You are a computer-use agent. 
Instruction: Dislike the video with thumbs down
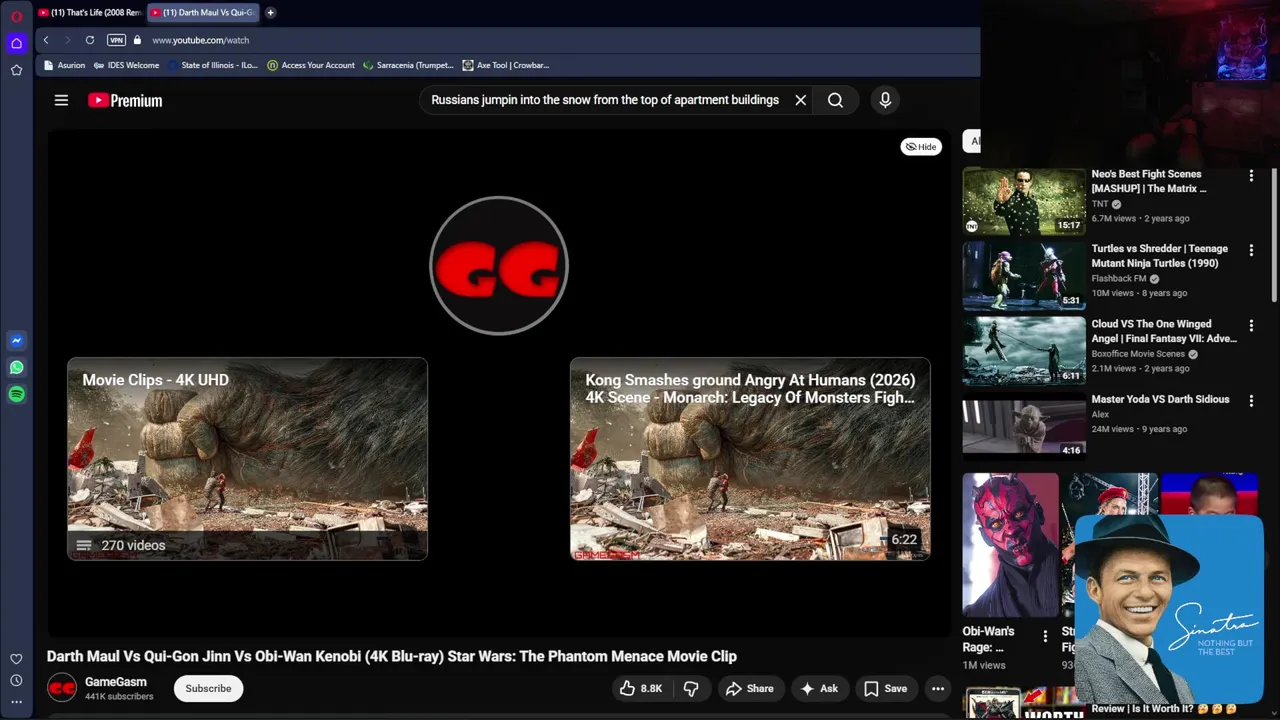point(691,688)
